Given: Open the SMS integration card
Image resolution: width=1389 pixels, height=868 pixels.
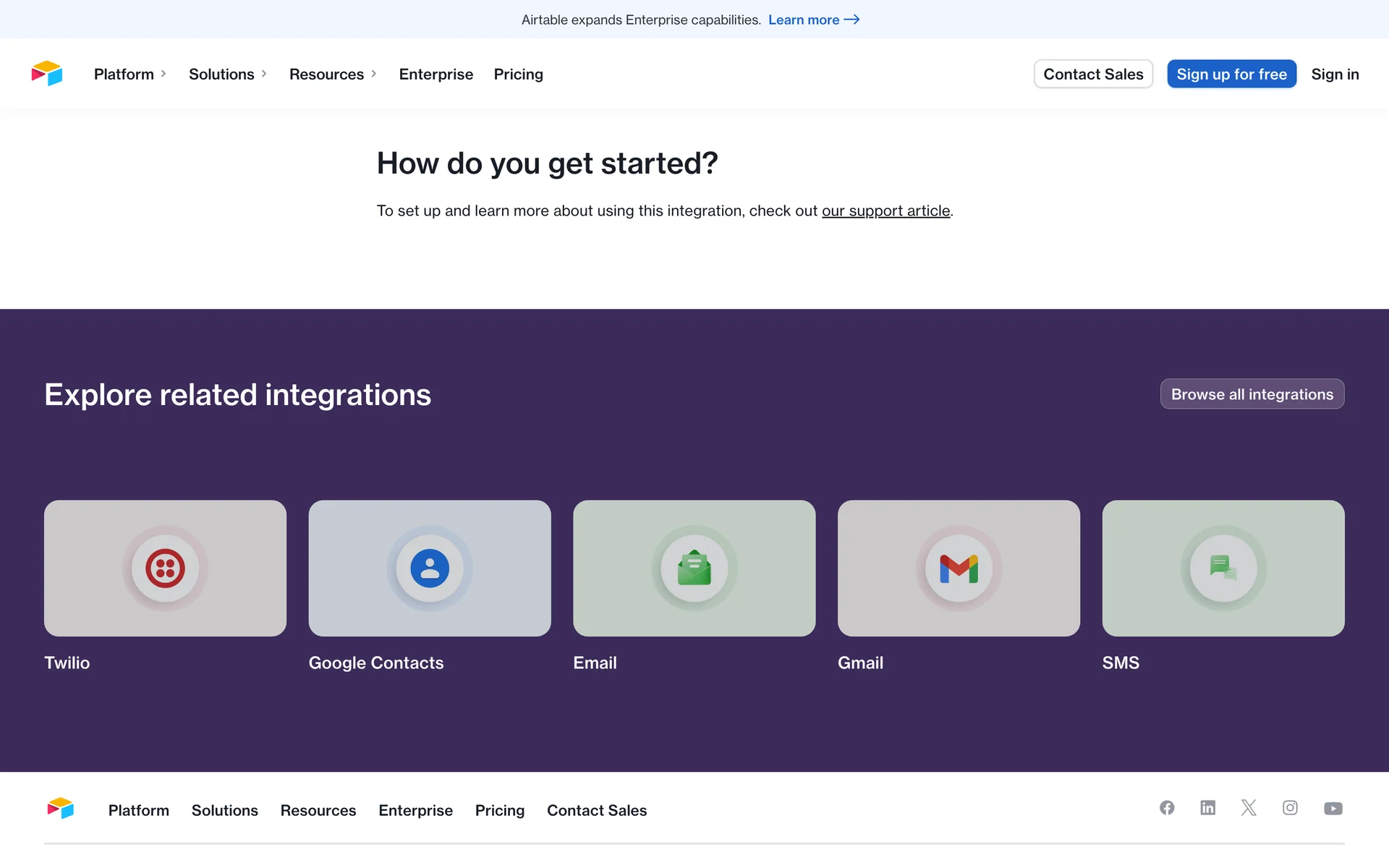Looking at the screenshot, I should click(1223, 569).
